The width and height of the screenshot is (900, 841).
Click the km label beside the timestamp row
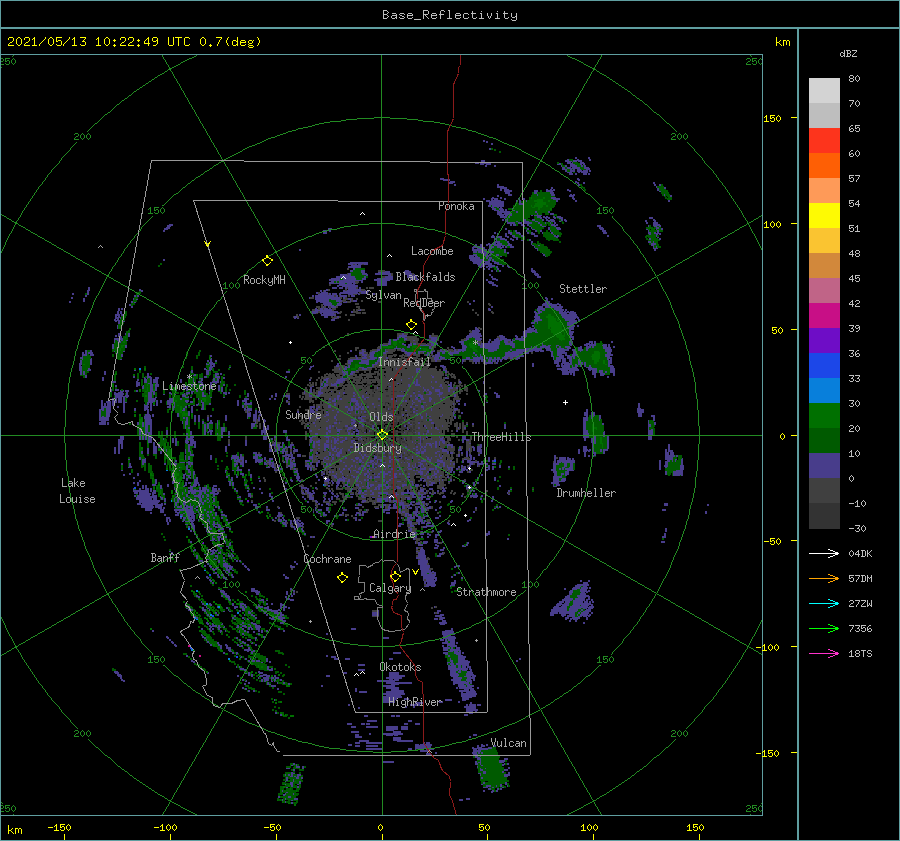782,42
